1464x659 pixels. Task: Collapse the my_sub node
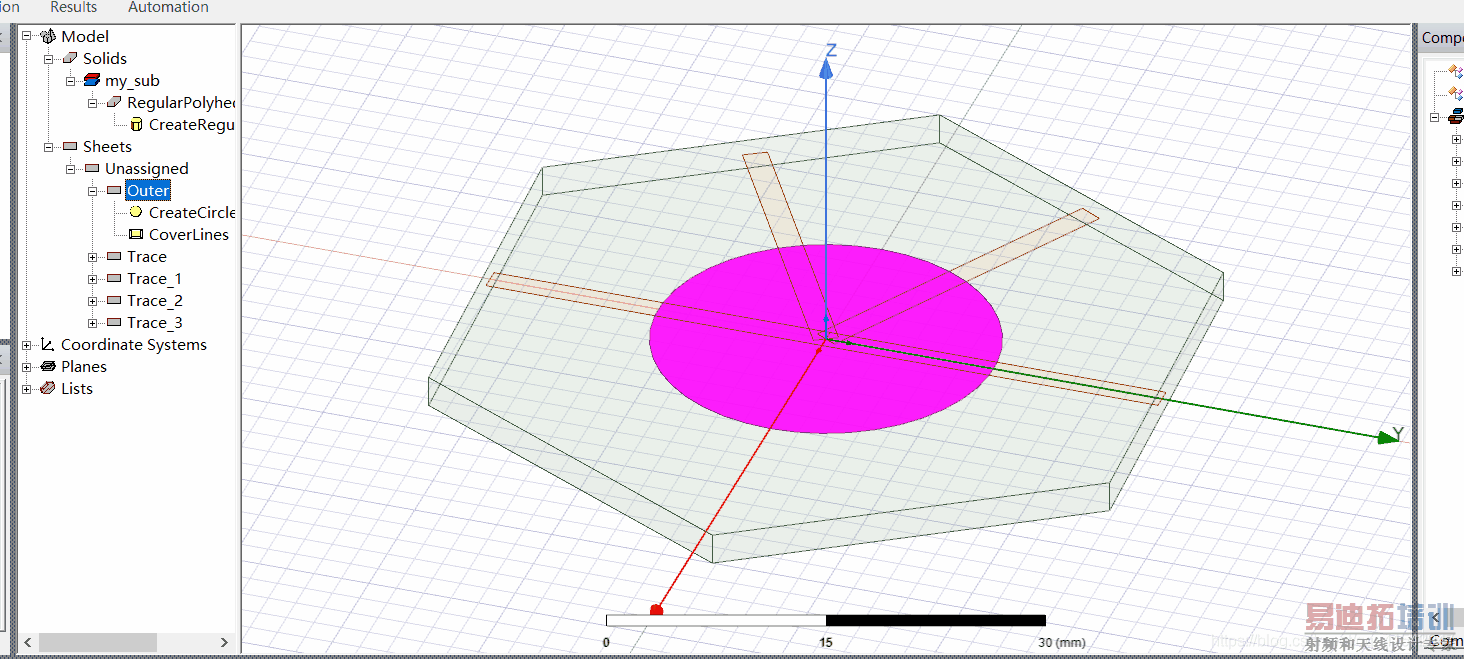pyautogui.click(x=71, y=81)
